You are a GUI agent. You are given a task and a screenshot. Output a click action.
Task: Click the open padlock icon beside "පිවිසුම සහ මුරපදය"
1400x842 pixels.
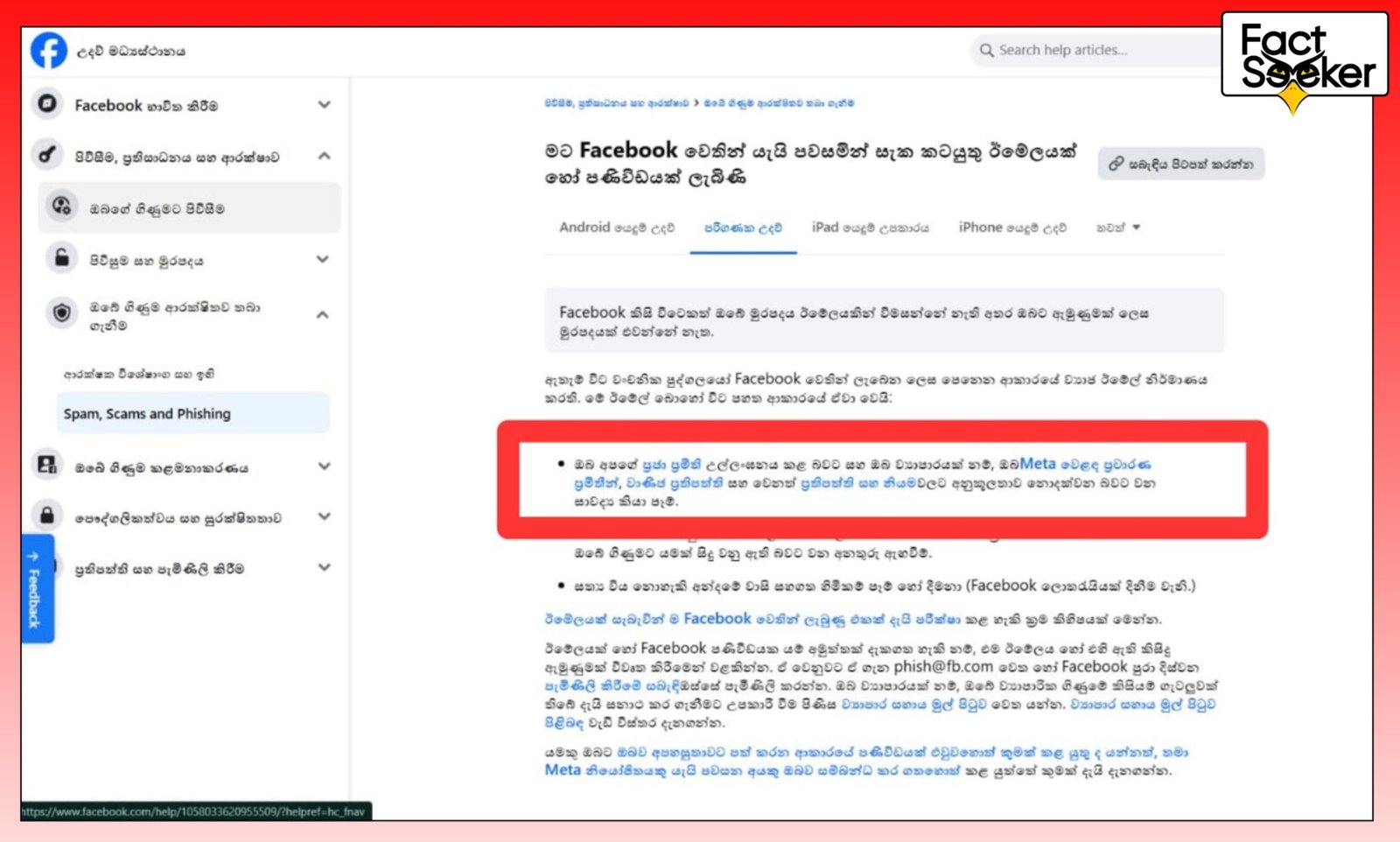pos(62,258)
